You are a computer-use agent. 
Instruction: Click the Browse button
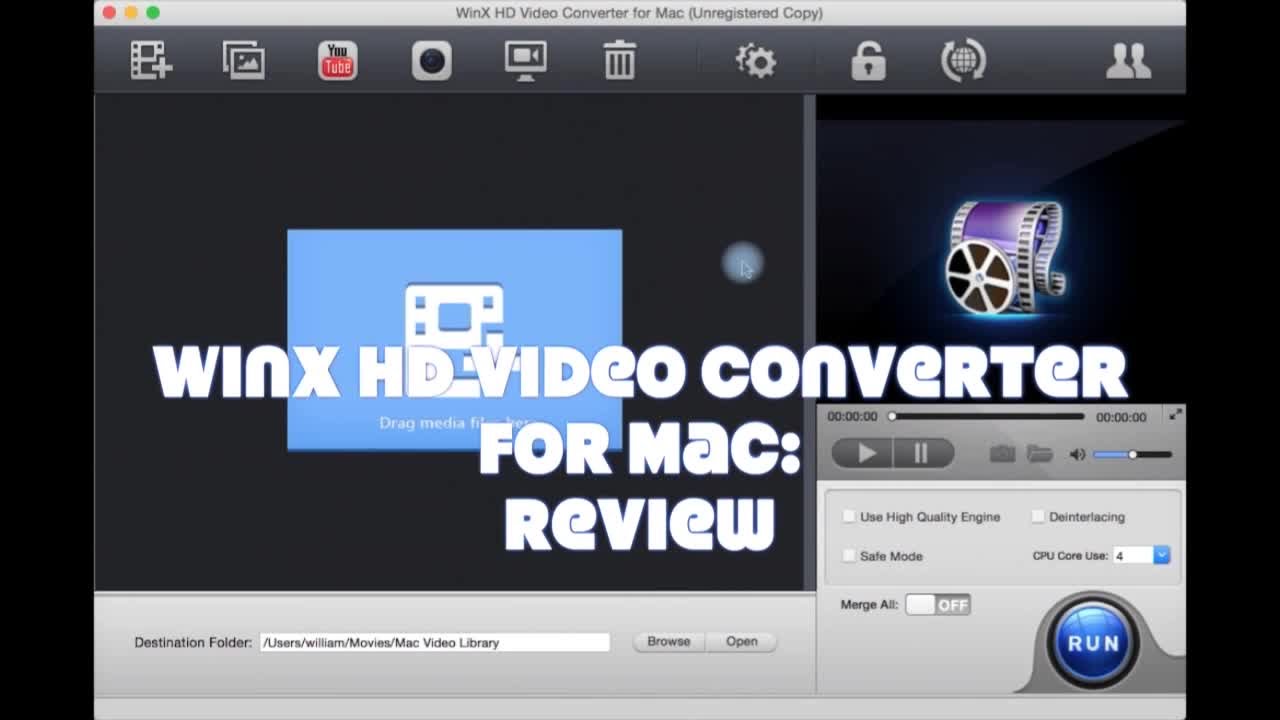[x=668, y=642]
